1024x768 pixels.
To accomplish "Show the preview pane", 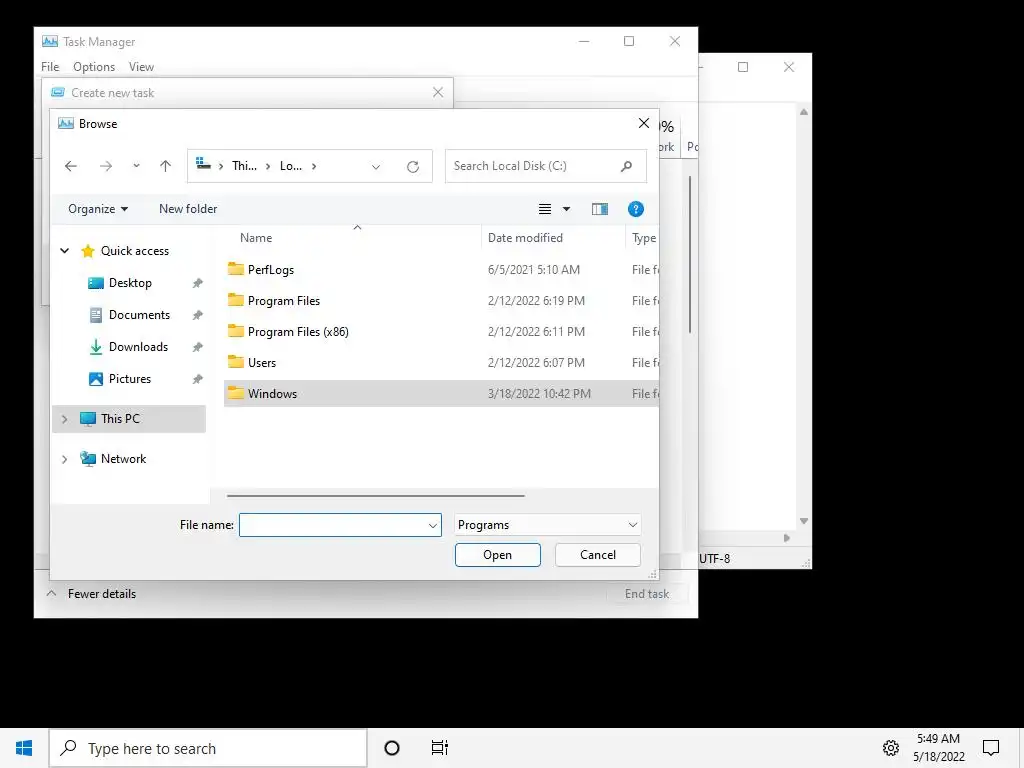I will 600,209.
